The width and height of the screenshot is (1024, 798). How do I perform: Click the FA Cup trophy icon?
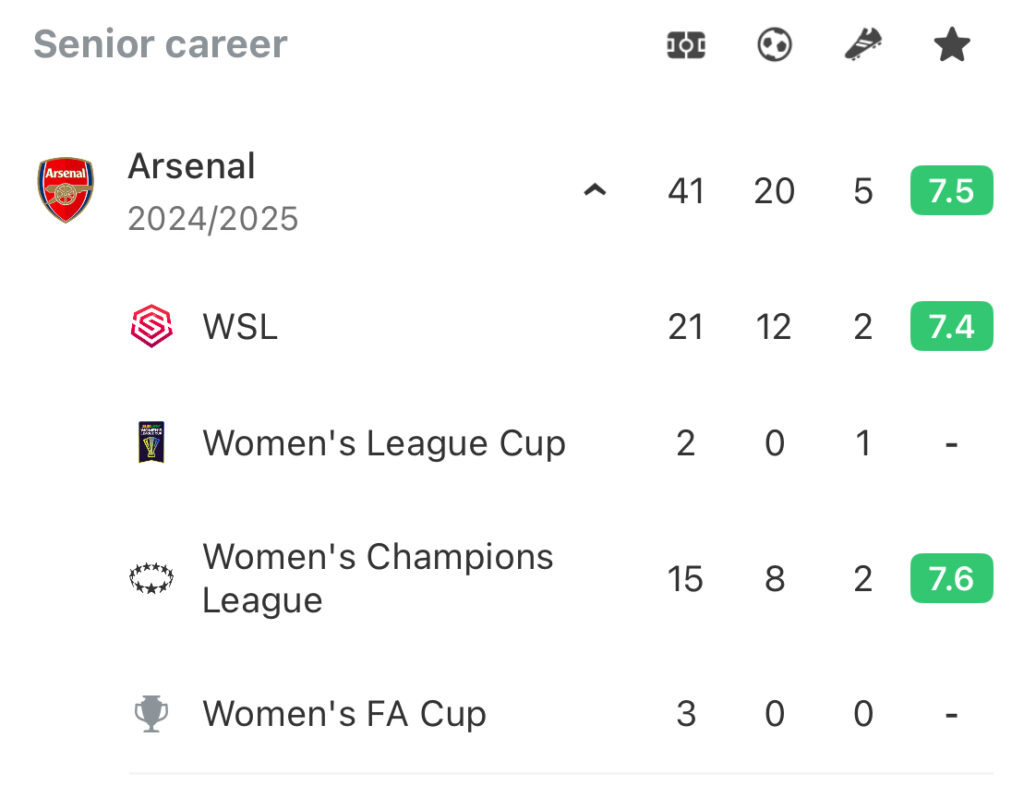[152, 713]
